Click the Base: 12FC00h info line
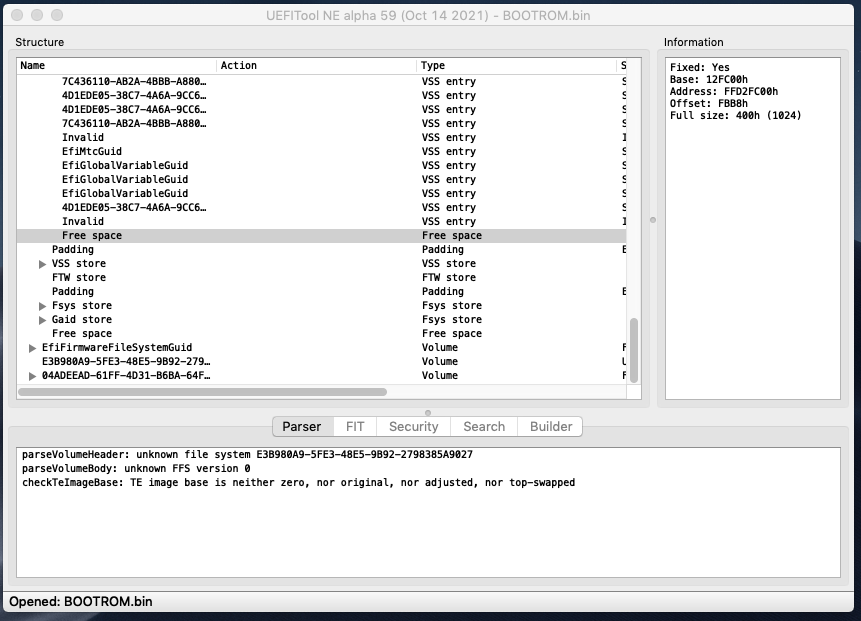This screenshot has height=621, width=861. [x=708, y=80]
